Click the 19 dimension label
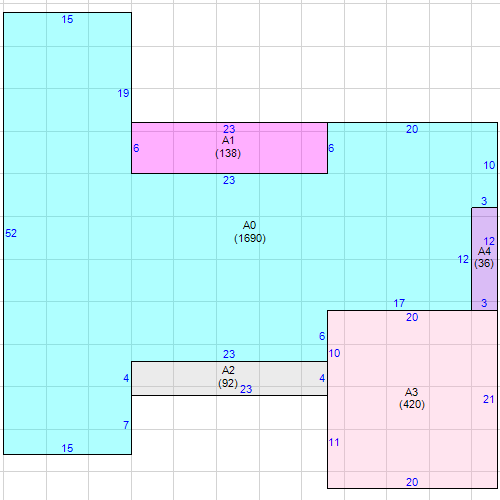The height and width of the screenshot is (500, 500). (x=123, y=93)
